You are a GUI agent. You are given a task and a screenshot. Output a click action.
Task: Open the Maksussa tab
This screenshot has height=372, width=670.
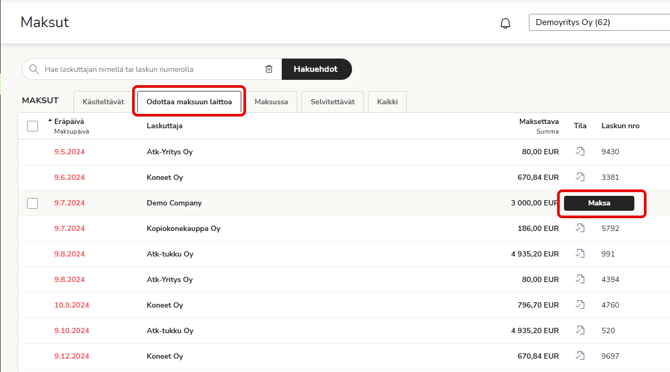(x=271, y=102)
